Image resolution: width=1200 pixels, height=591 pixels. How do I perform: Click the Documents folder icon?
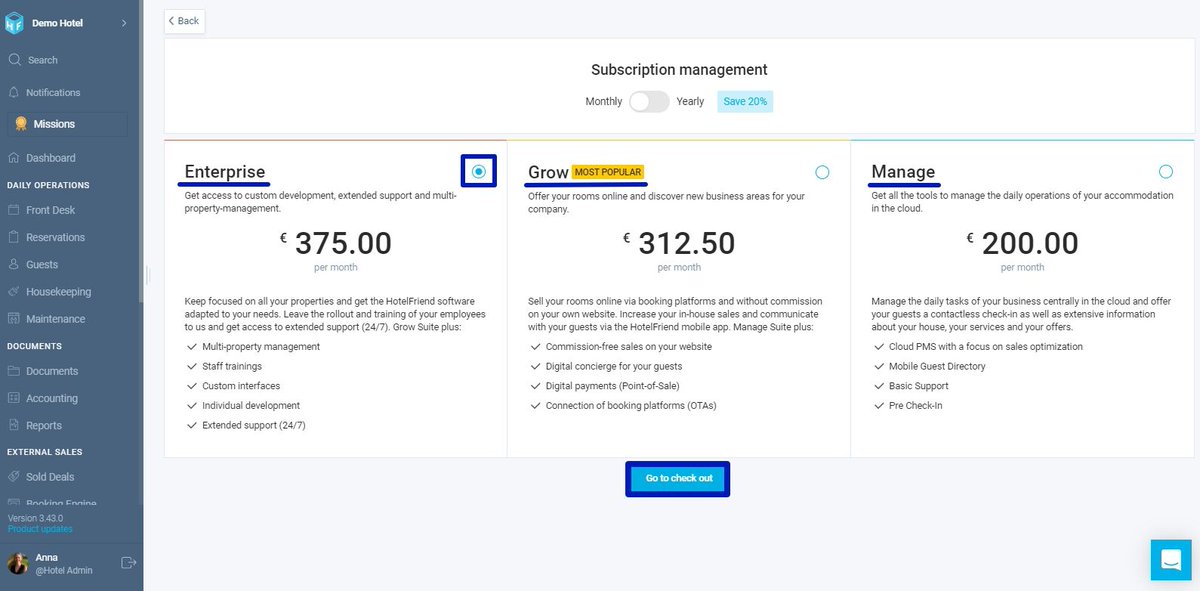point(14,371)
